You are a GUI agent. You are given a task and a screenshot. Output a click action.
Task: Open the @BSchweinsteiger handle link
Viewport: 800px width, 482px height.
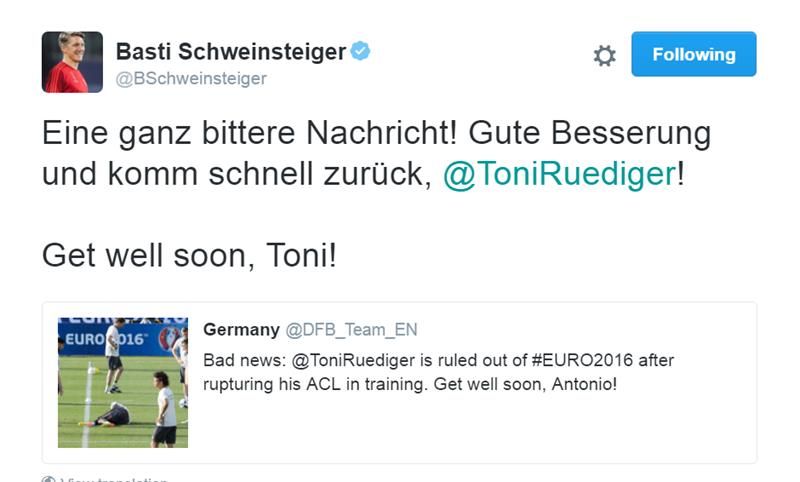pyautogui.click(x=191, y=79)
